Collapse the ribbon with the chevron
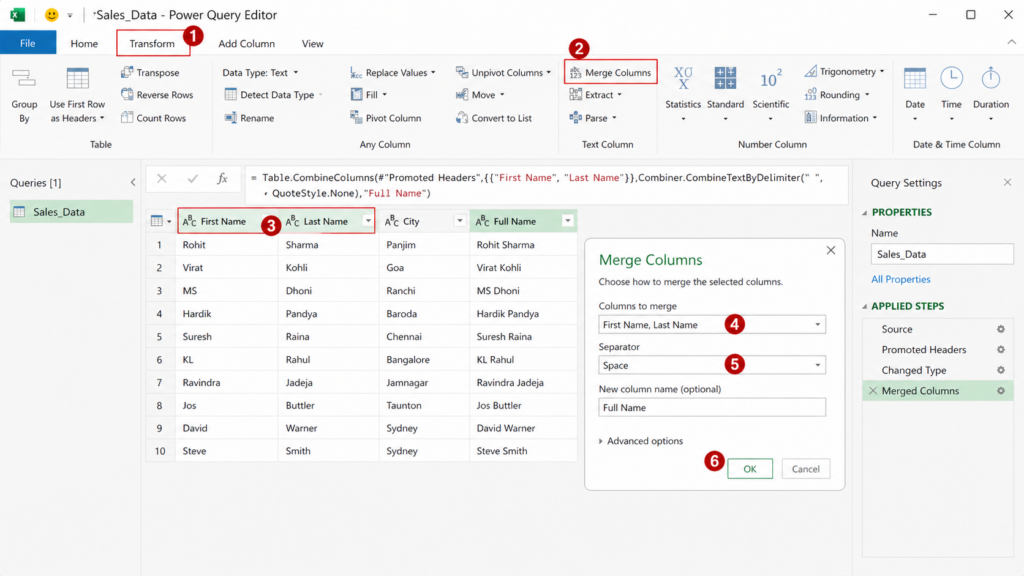Image resolution: width=1024 pixels, height=576 pixels. pyautogui.click(x=1012, y=42)
